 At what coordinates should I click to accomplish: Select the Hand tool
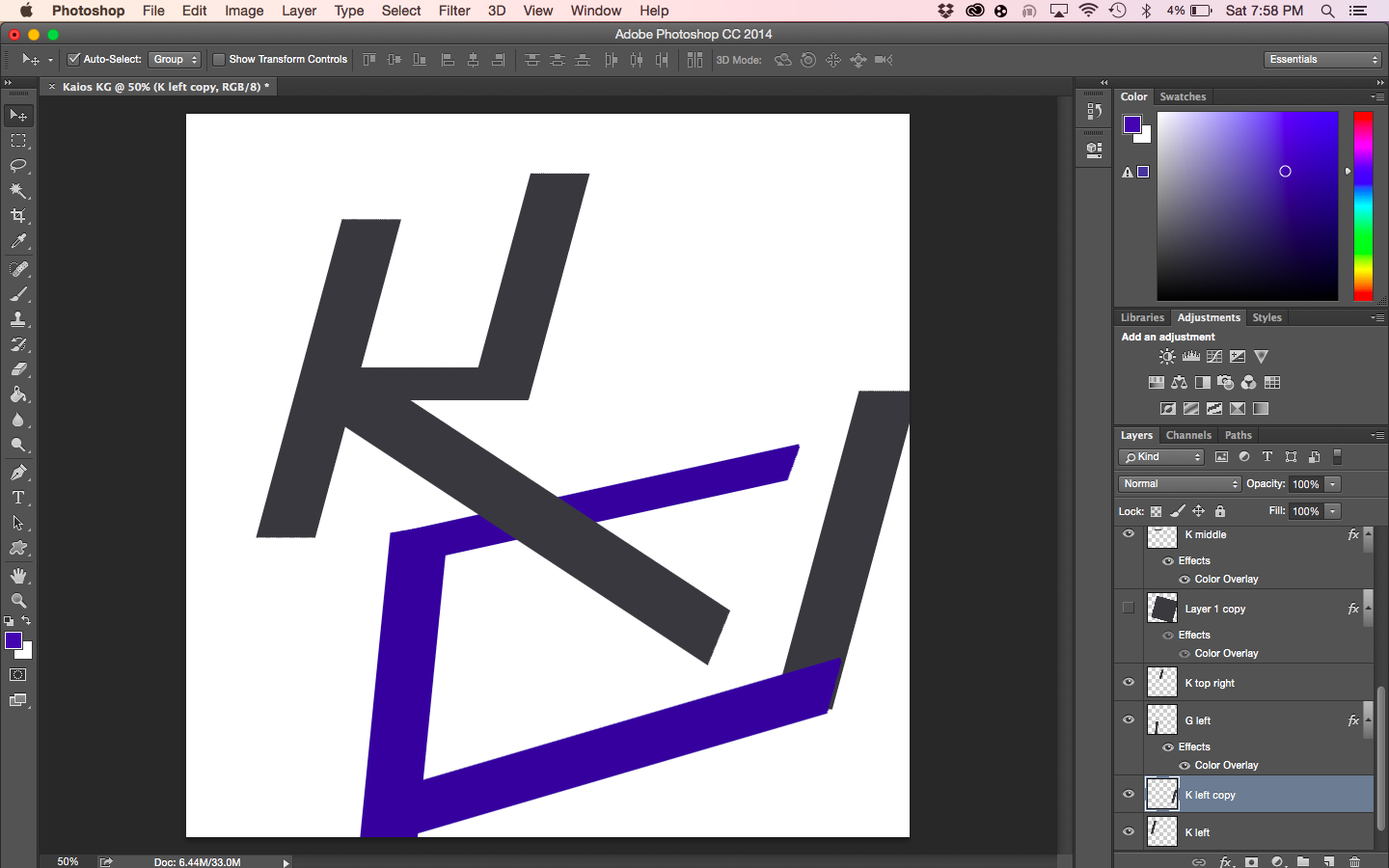coord(18,576)
